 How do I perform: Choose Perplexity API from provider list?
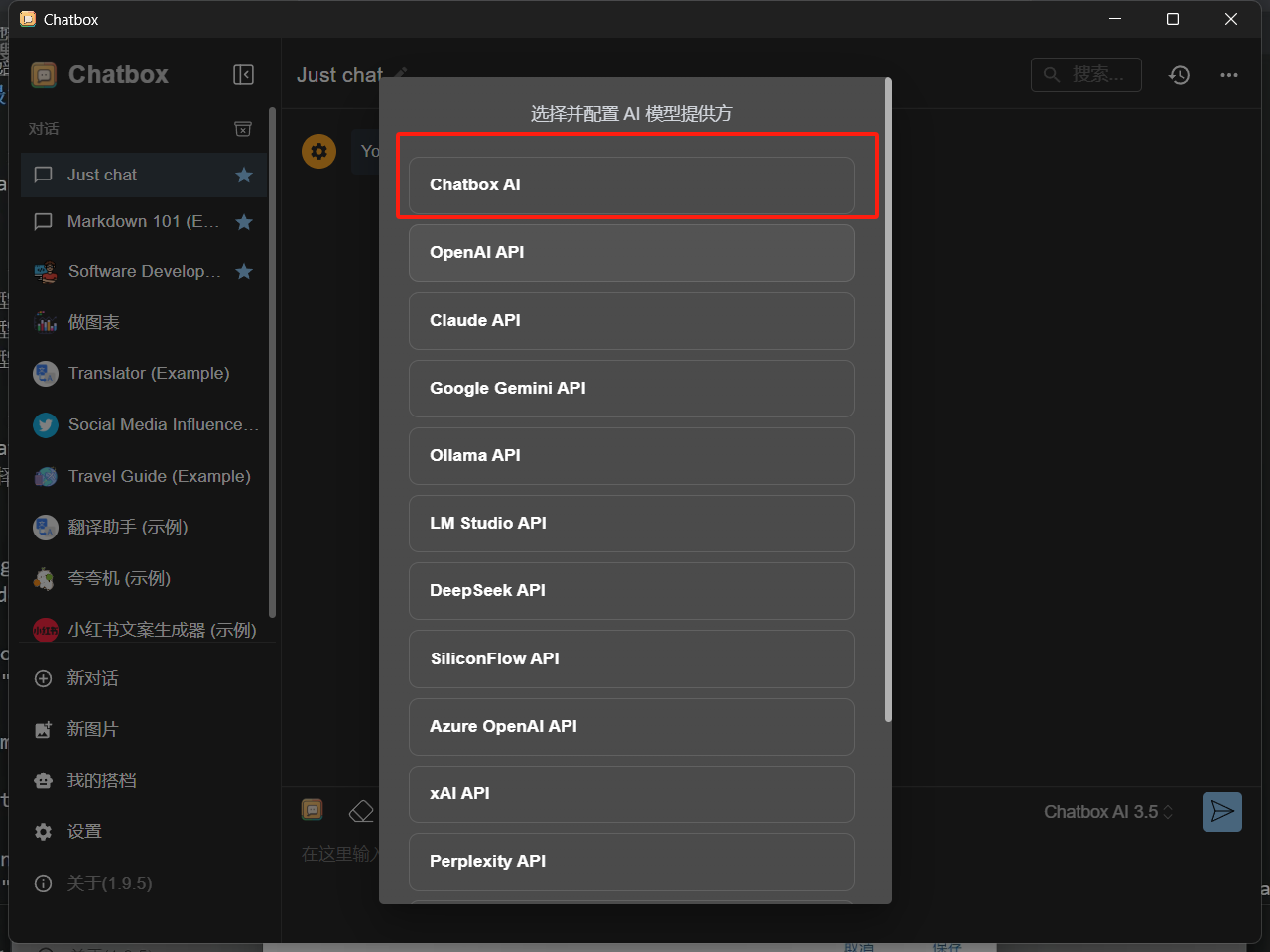tap(632, 862)
